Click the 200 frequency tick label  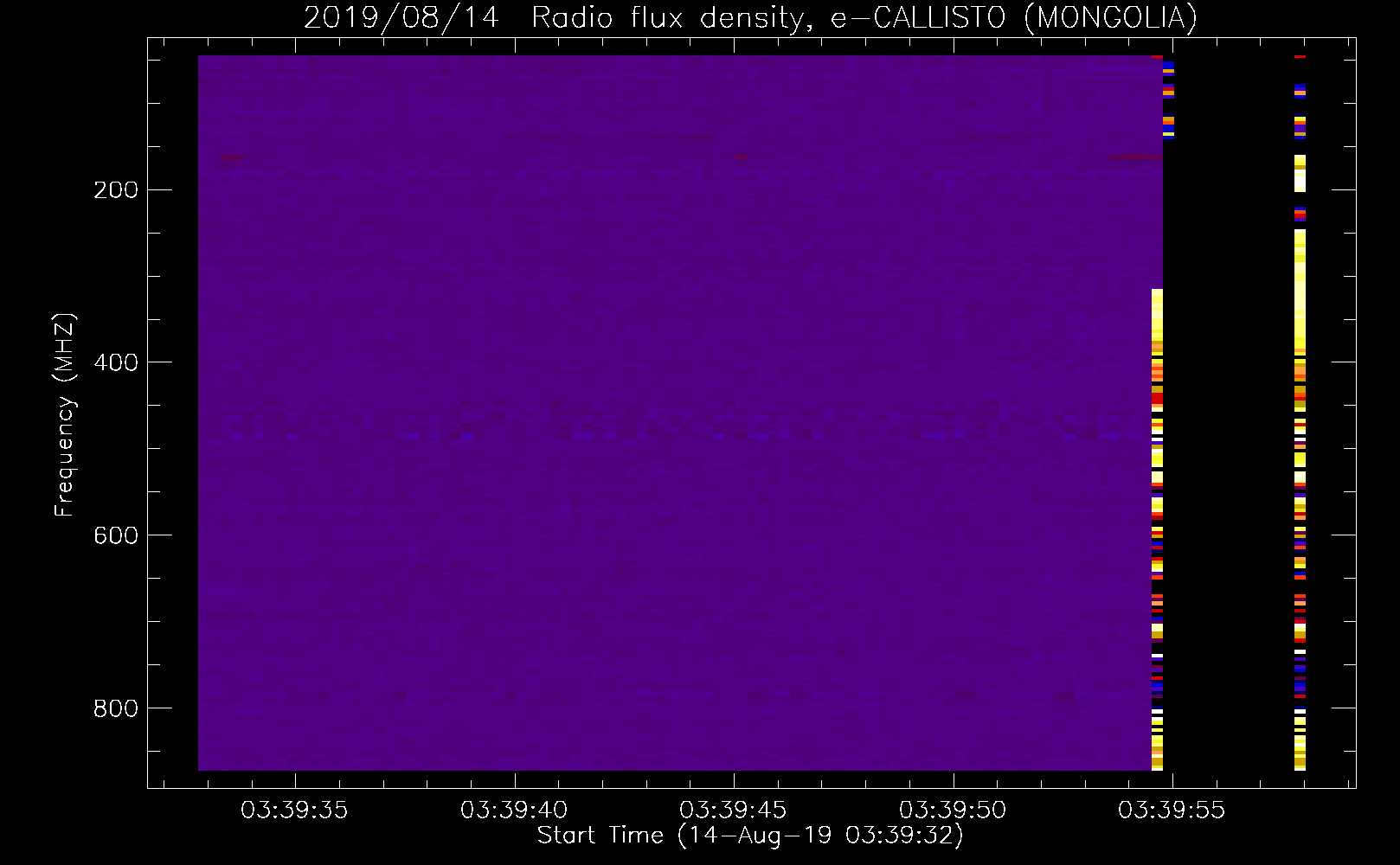pyautogui.click(x=116, y=190)
